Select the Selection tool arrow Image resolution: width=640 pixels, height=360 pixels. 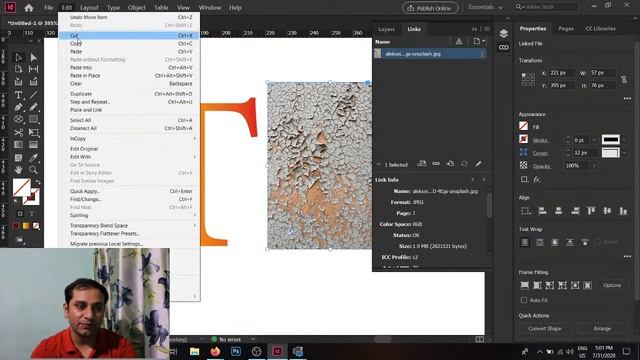coord(19,58)
